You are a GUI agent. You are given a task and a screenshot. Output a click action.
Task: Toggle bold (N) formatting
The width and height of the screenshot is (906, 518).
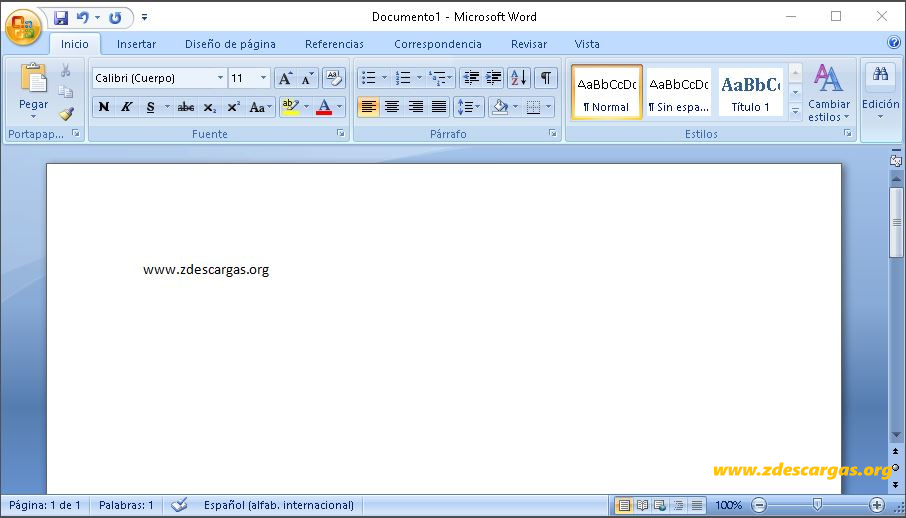click(x=103, y=107)
